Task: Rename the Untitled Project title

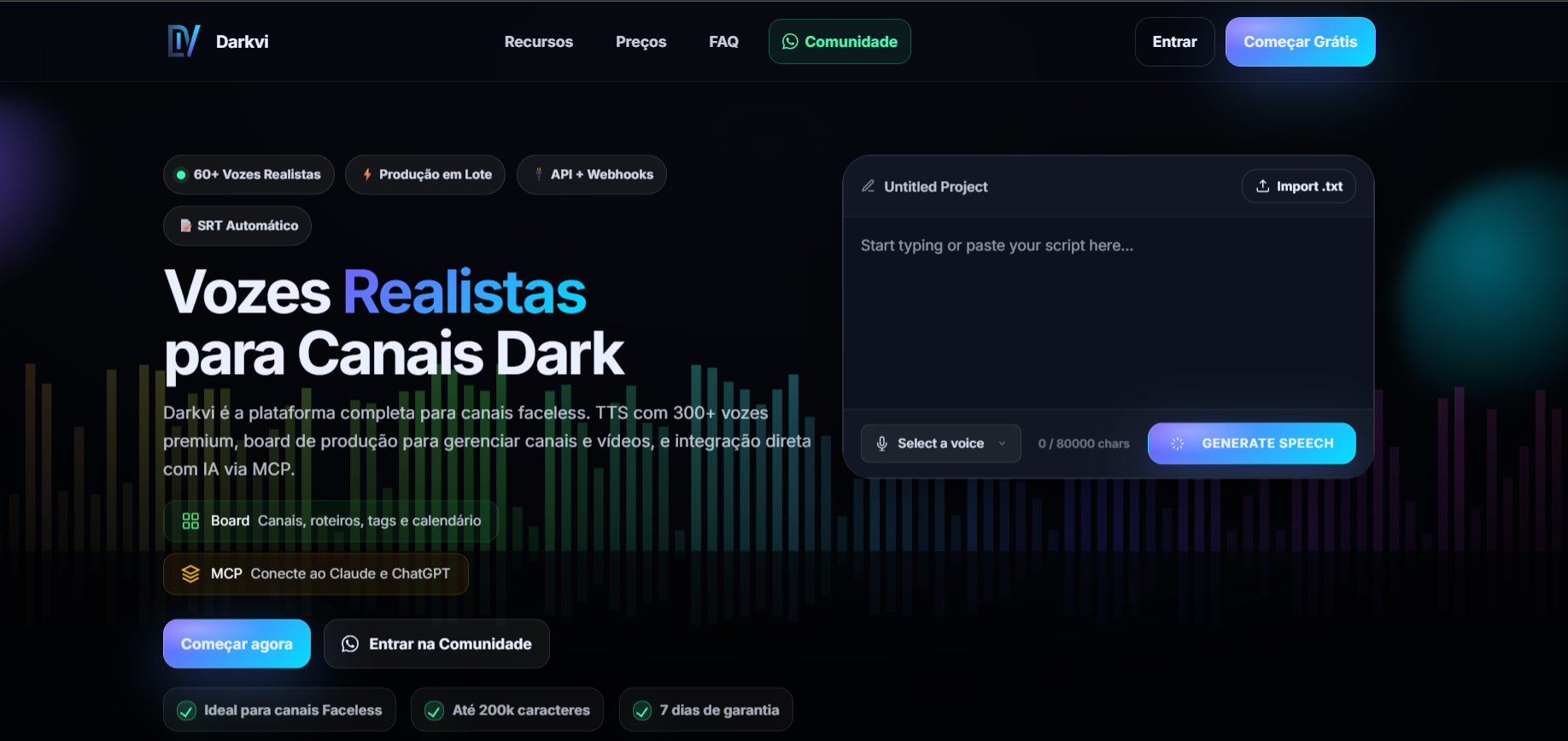Action: pyautogui.click(x=936, y=187)
